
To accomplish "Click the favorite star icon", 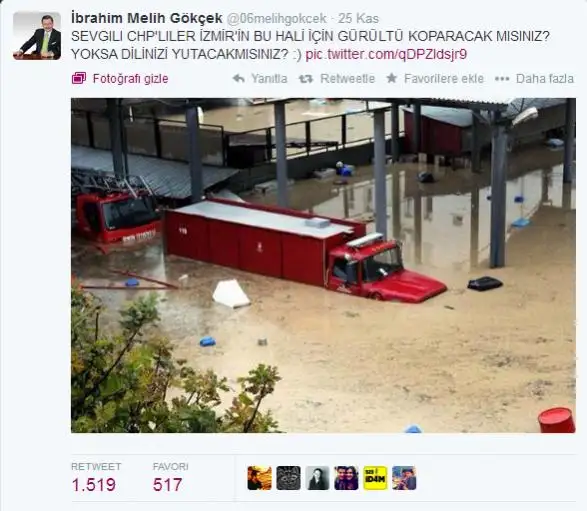I will click(392, 78).
